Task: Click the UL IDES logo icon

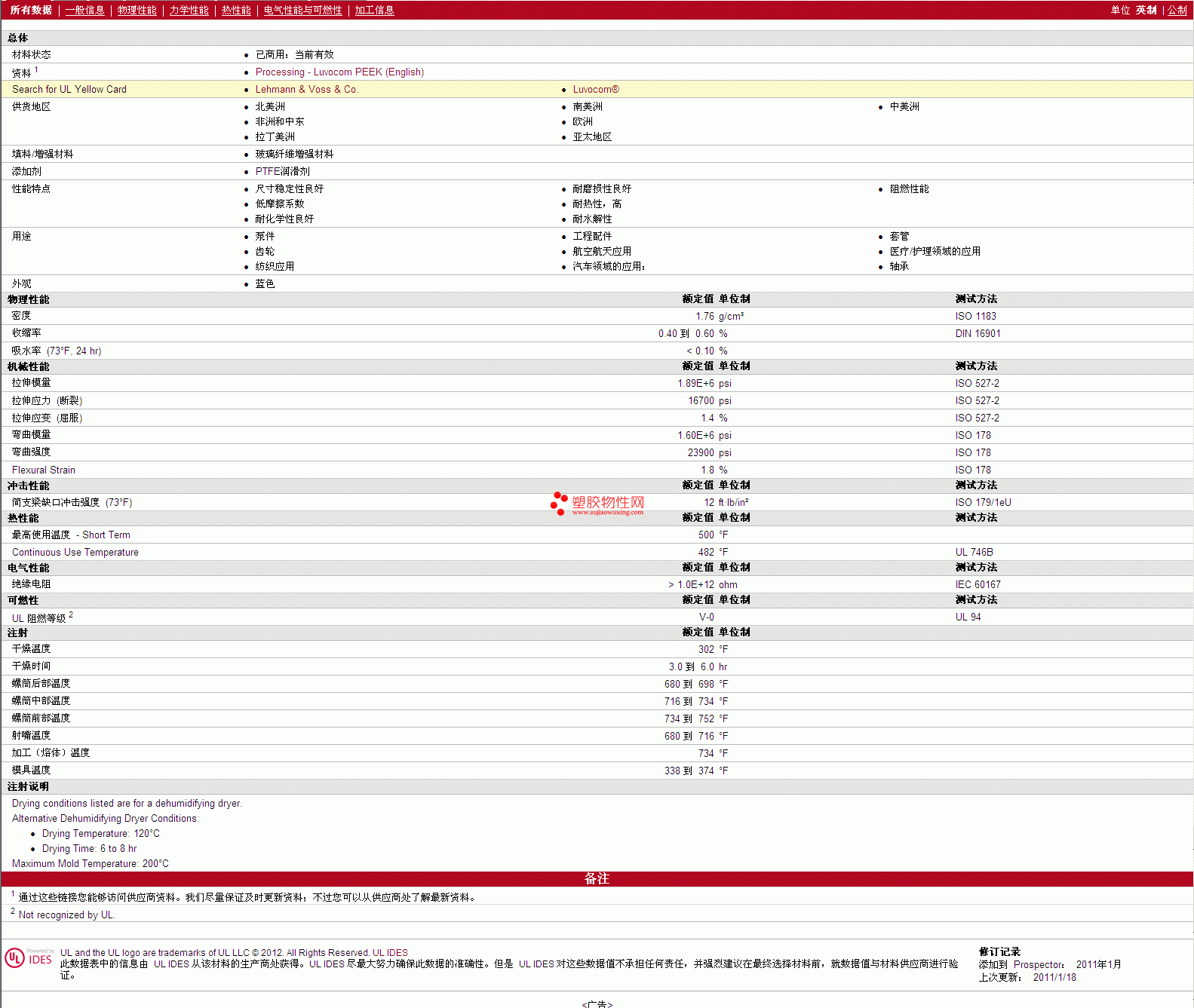Action: tap(29, 957)
